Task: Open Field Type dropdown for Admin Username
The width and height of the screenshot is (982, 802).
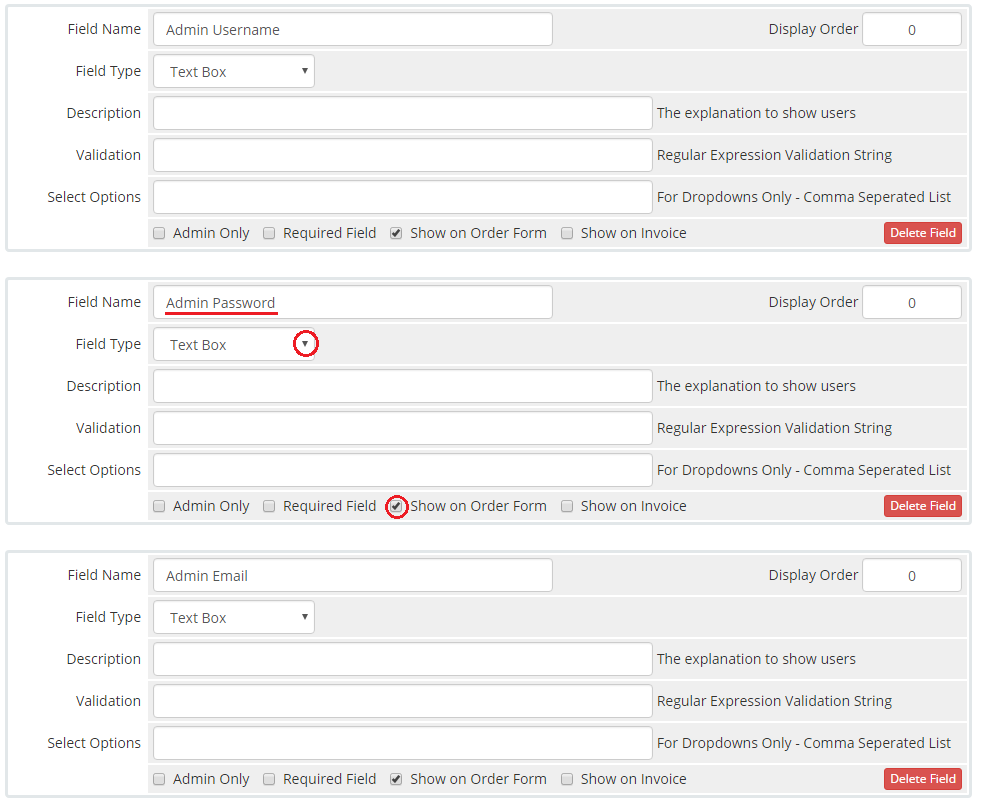Action: (234, 71)
